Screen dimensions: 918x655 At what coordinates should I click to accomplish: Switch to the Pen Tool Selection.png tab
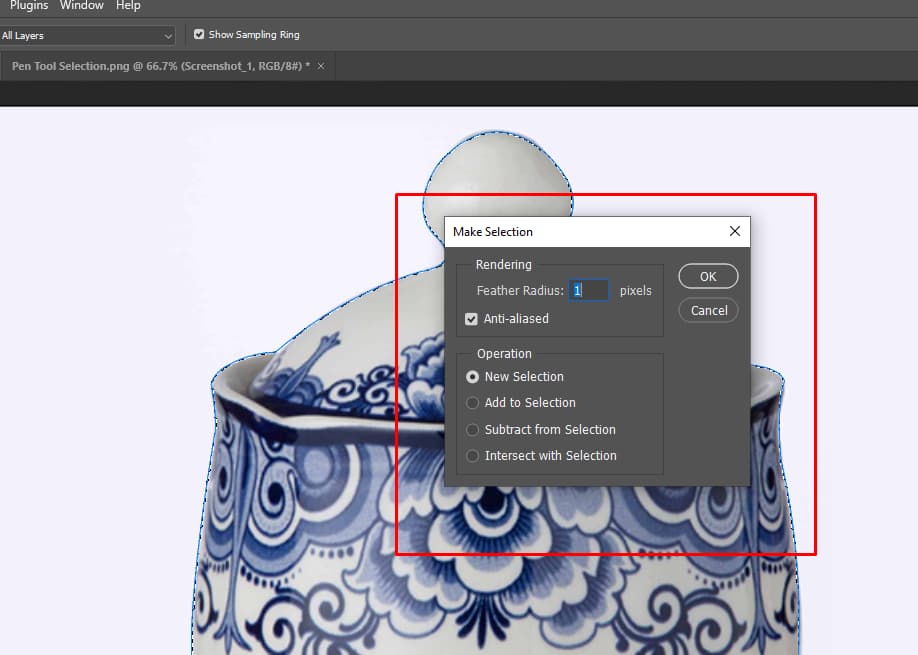tap(161, 66)
